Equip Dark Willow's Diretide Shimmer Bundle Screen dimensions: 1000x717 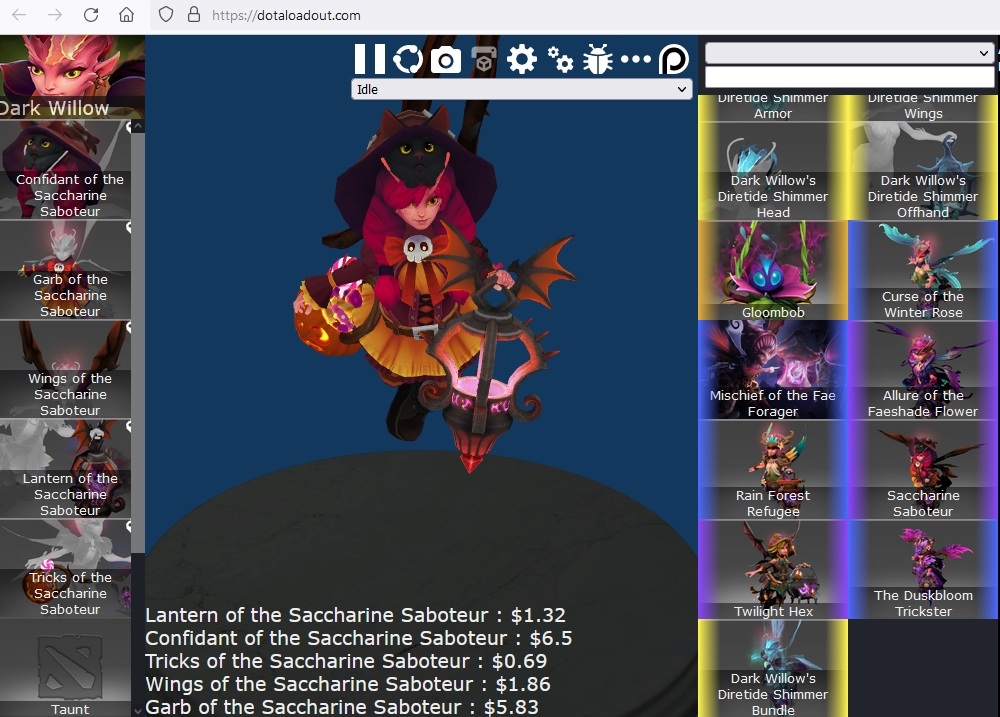[772, 669]
